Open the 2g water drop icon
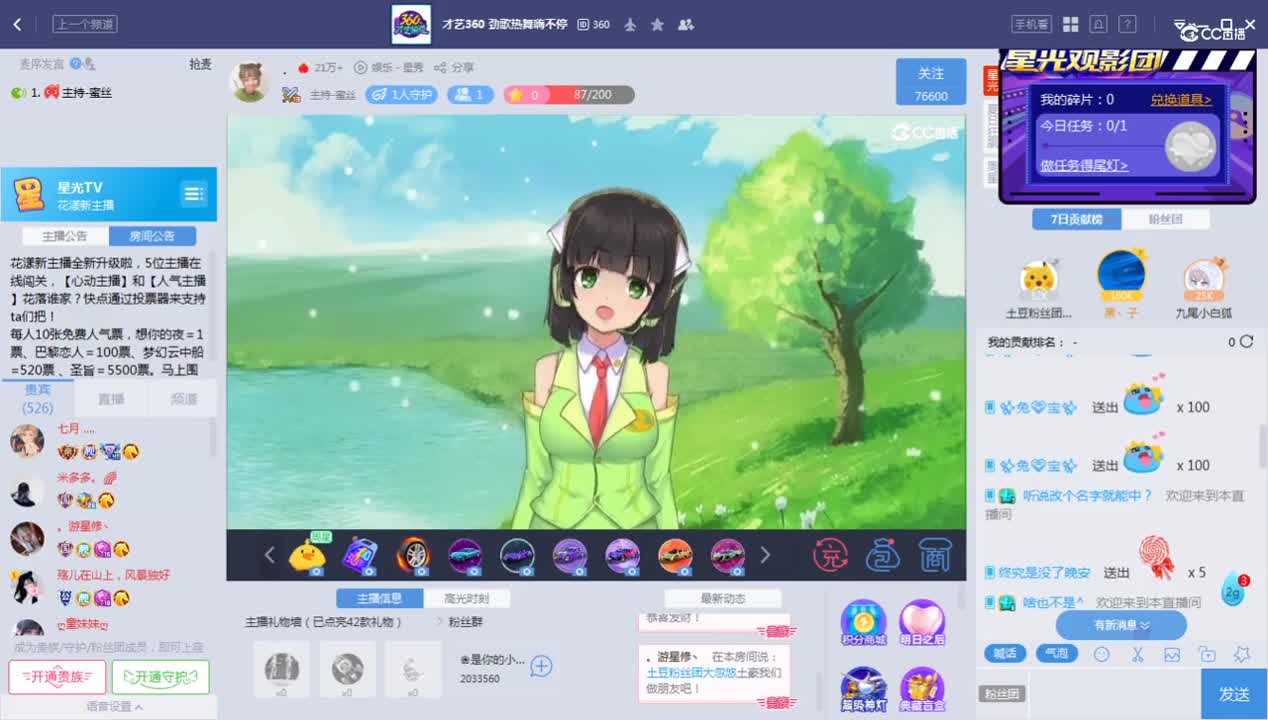Viewport: 1268px width, 720px height. (x=1234, y=591)
